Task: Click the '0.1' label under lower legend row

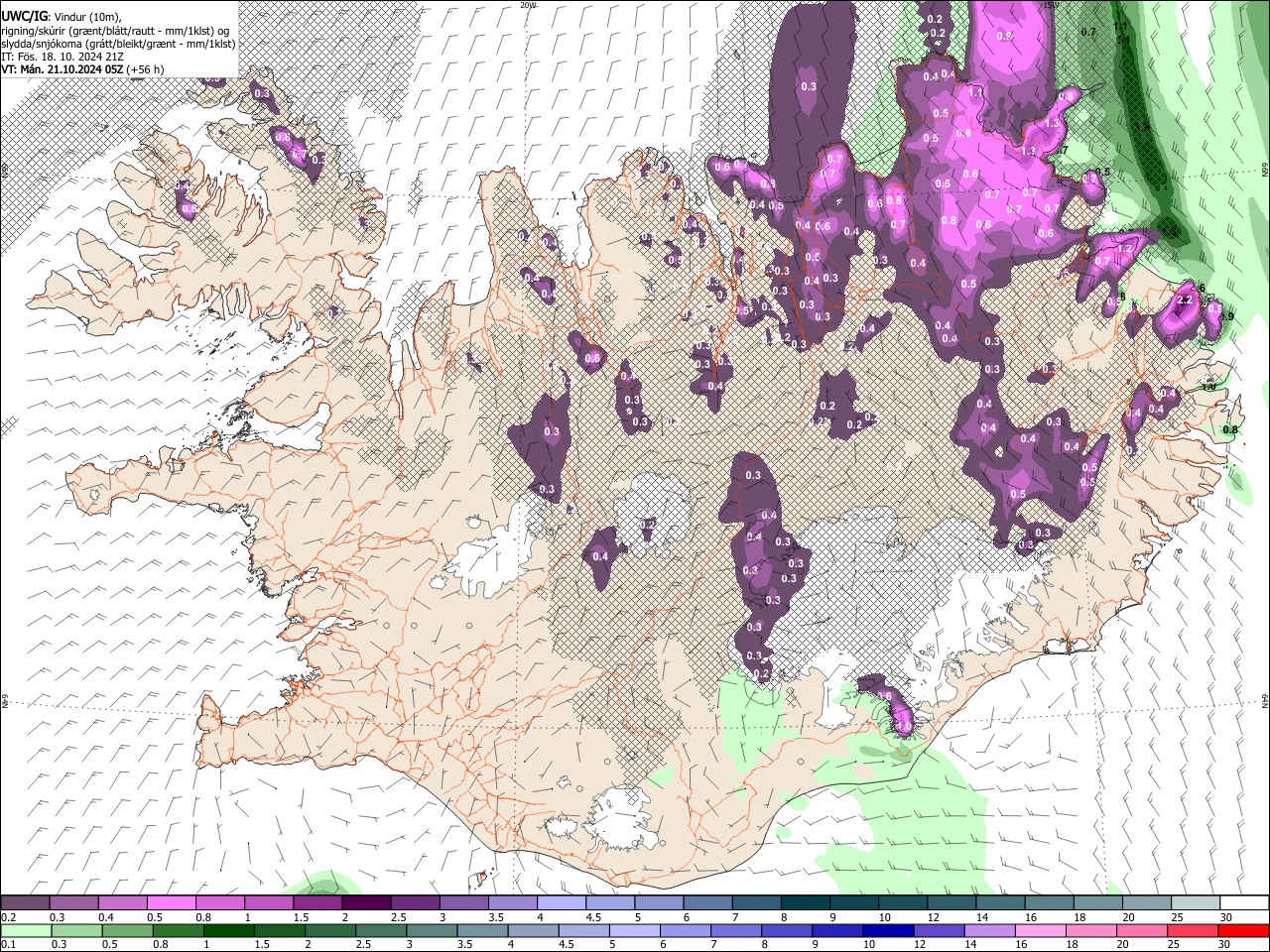Action: pyautogui.click(x=9, y=944)
